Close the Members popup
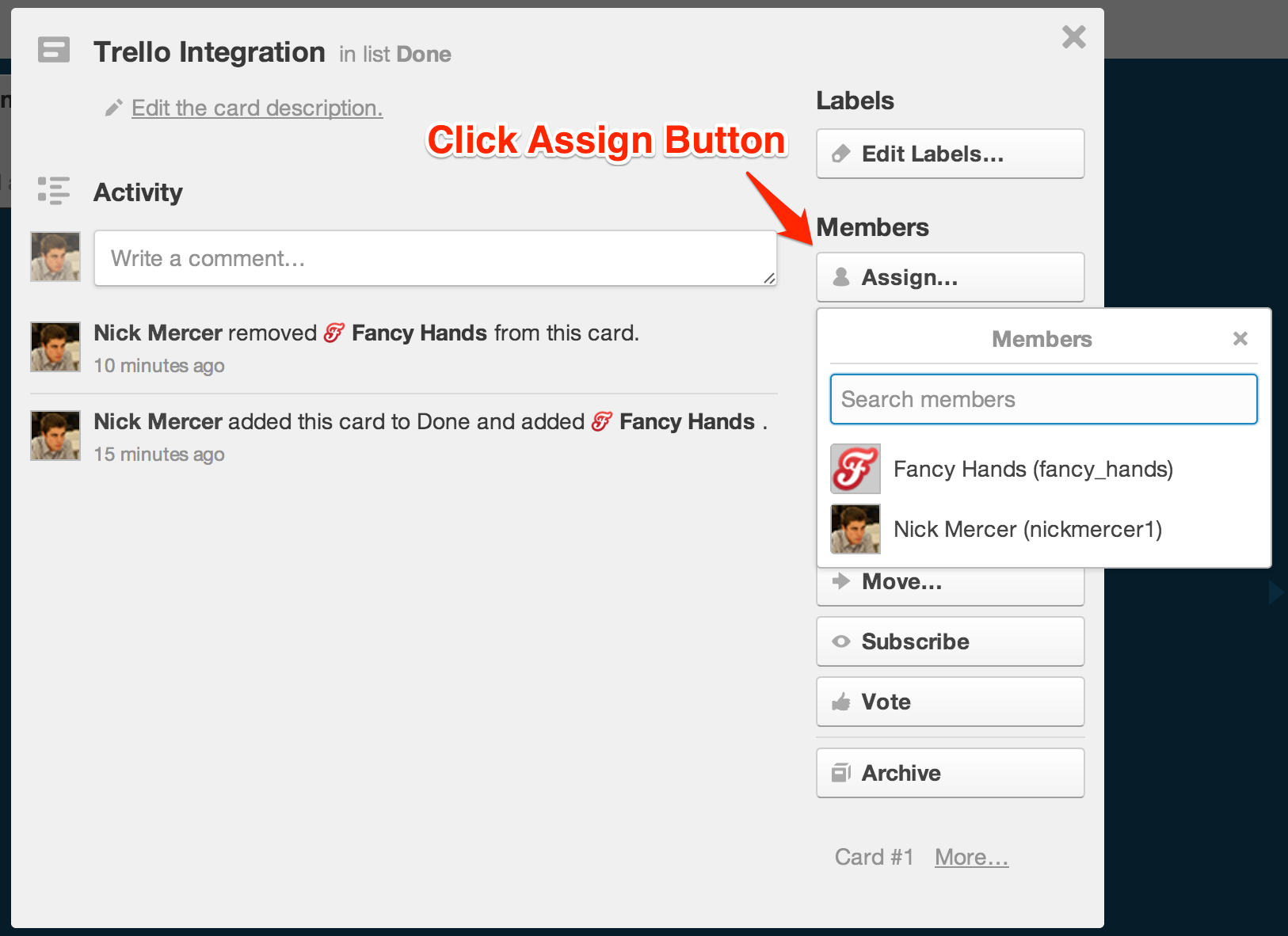 click(x=1240, y=339)
